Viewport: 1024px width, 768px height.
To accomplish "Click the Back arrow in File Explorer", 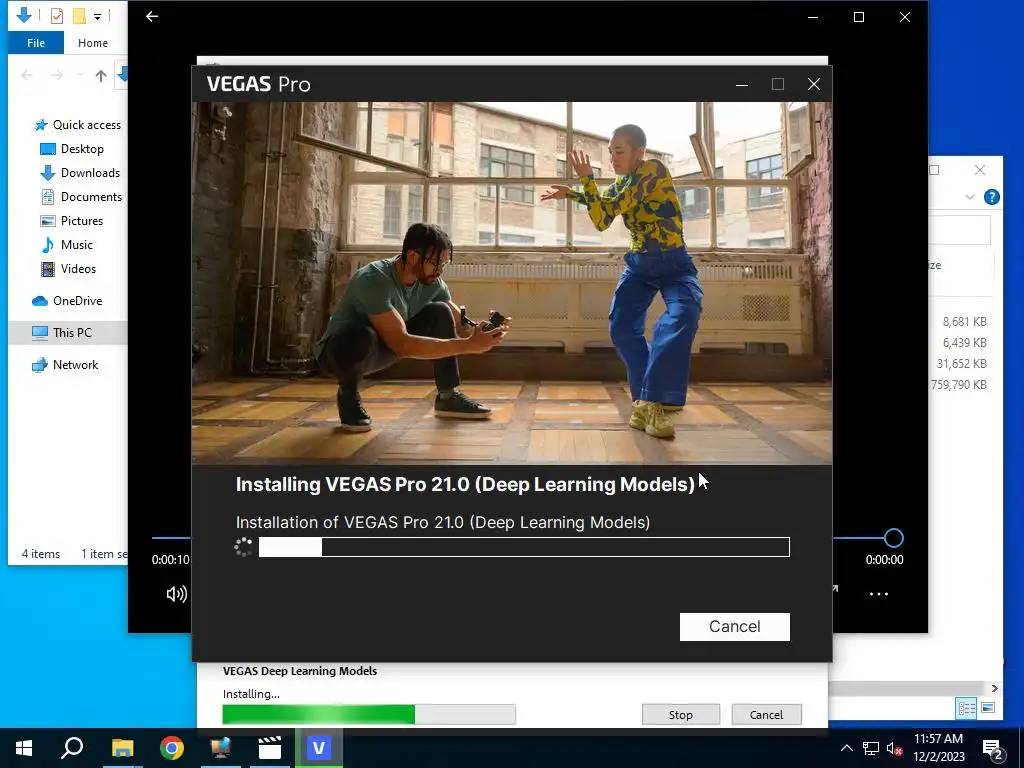I will [27, 76].
